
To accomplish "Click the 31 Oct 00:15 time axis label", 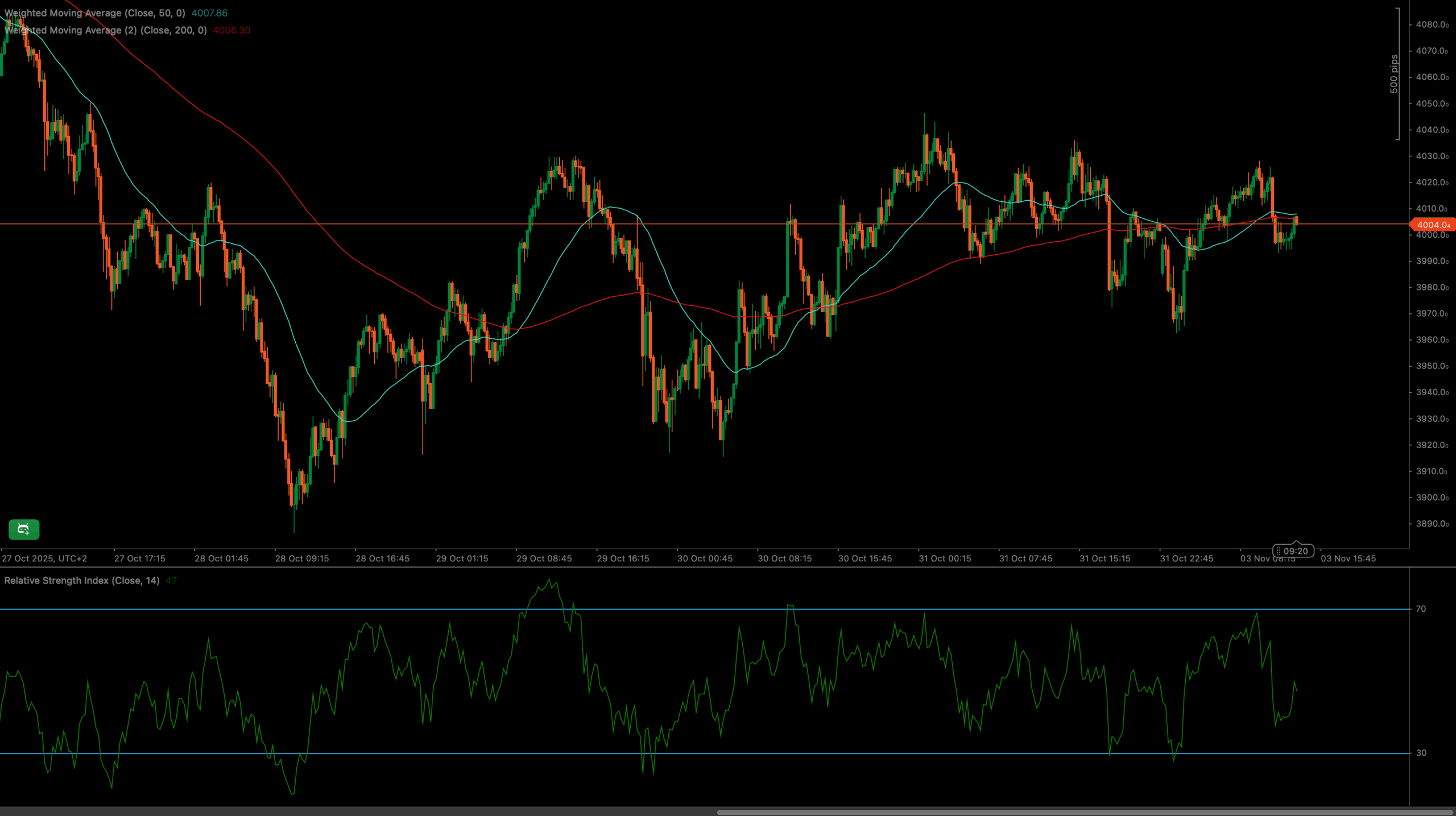I will point(945,558).
